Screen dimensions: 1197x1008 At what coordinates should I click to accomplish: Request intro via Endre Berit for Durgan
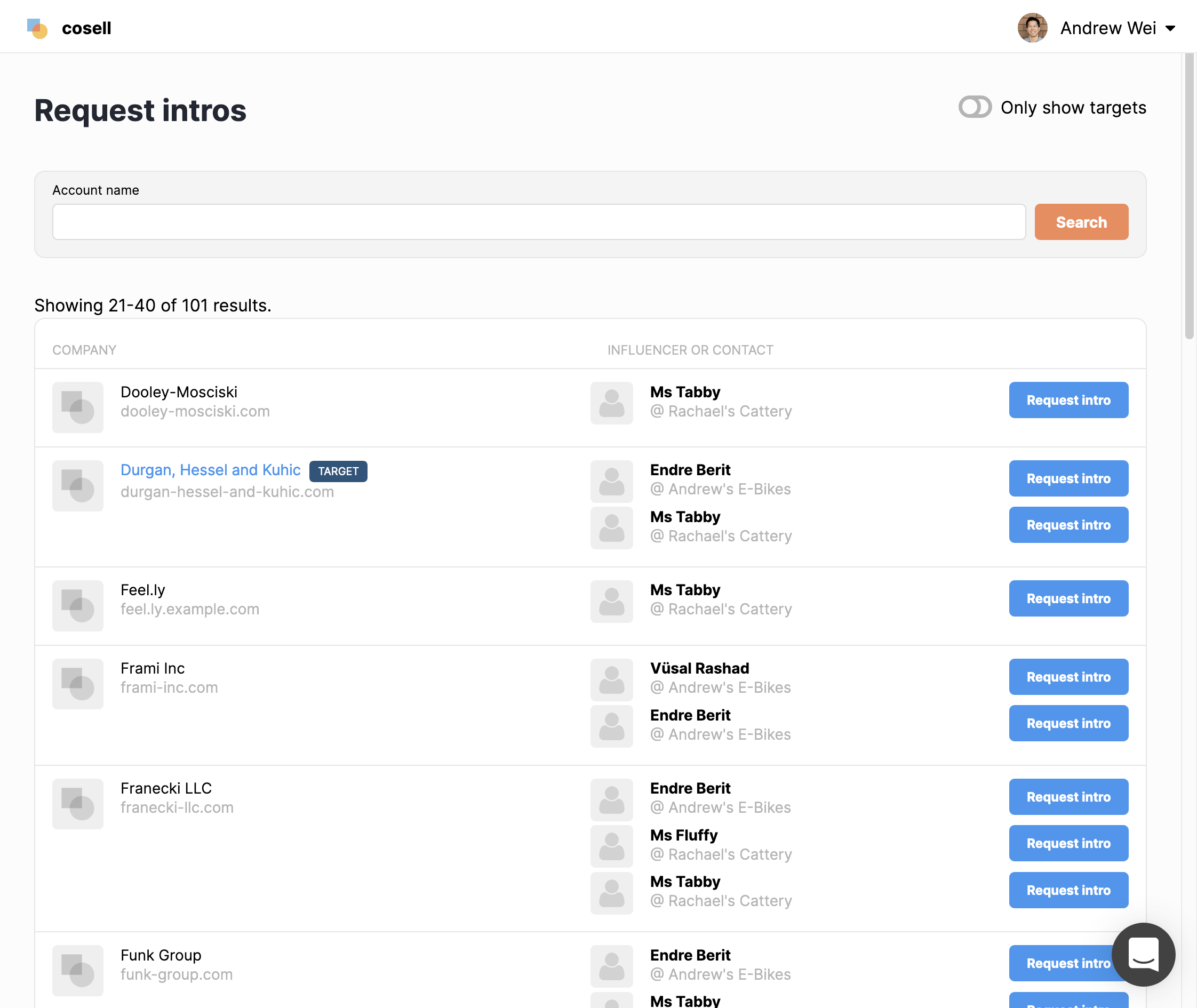coord(1068,478)
